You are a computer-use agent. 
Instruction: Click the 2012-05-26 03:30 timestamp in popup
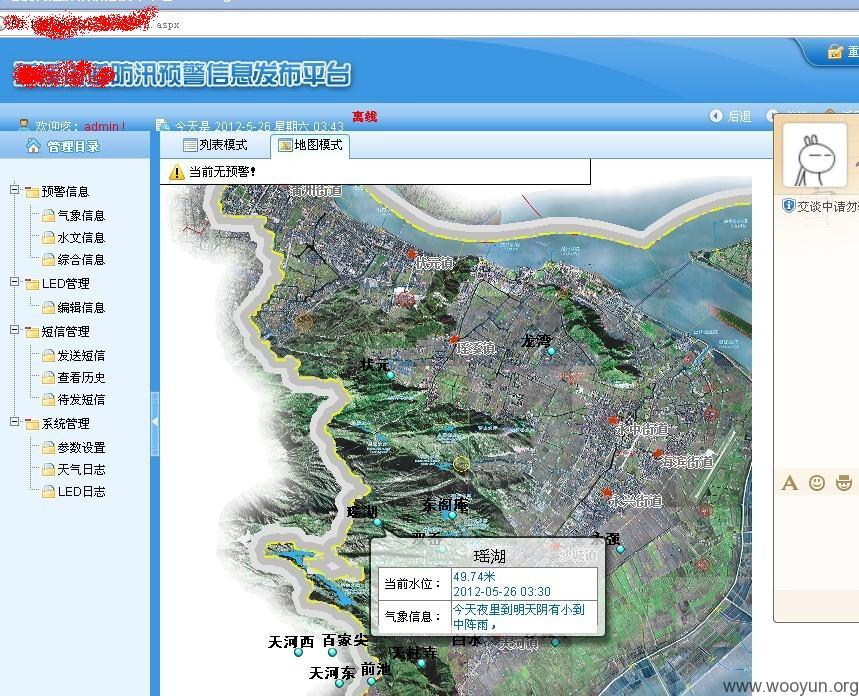[x=502, y=592]
